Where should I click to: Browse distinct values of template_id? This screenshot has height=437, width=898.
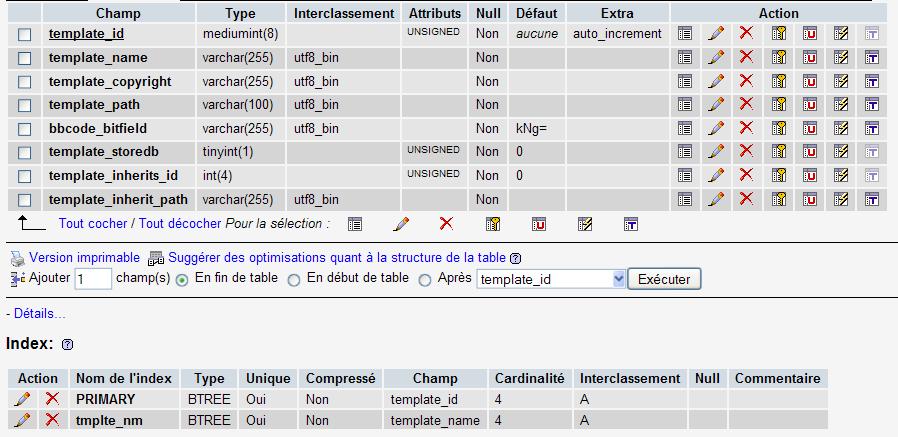684,34
